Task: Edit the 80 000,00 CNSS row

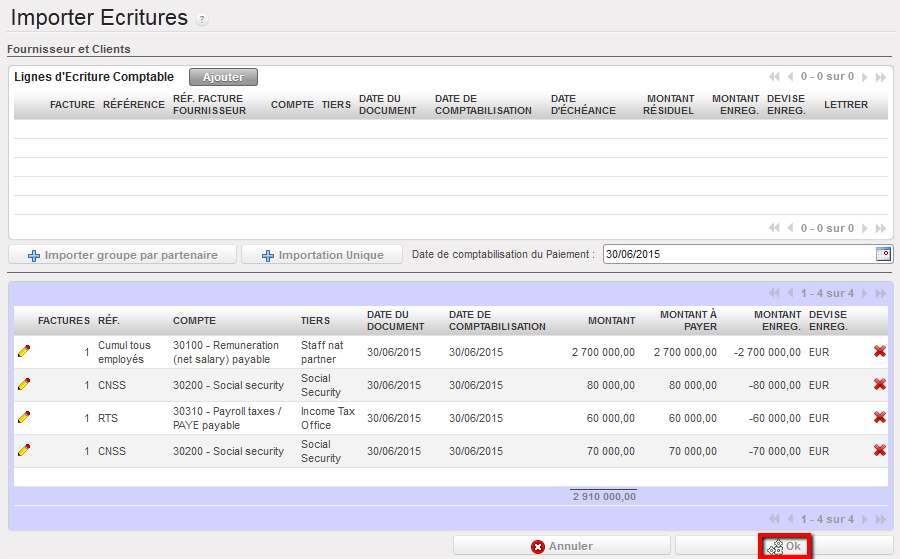Action: coord(24,384)
